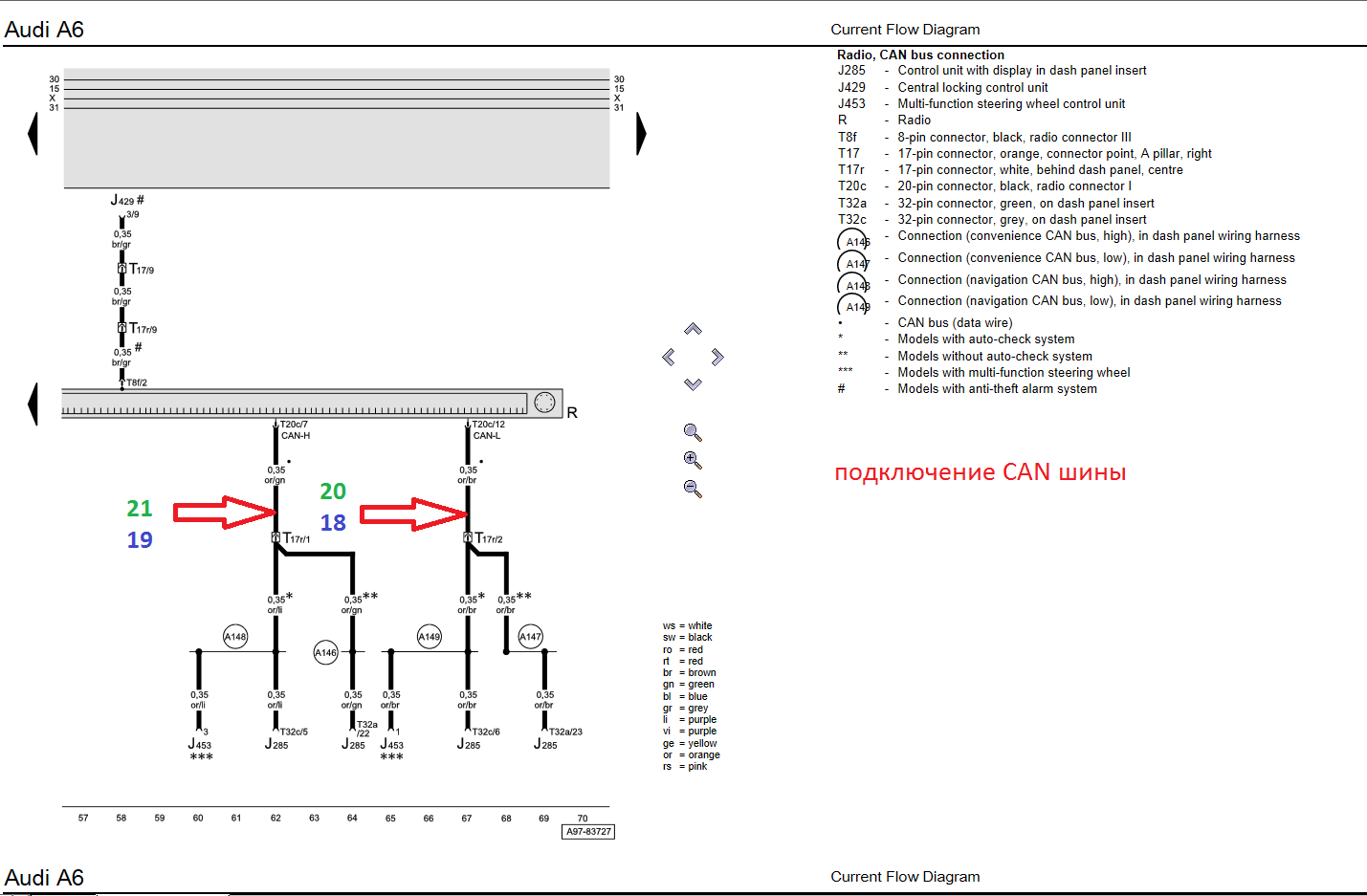Click the T20c/12 CAN-L pin label

pos(489,429)
